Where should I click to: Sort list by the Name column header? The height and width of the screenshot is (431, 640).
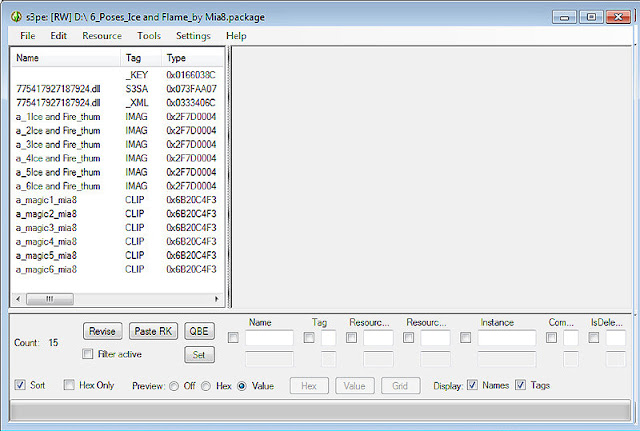[x=66, y=58]
